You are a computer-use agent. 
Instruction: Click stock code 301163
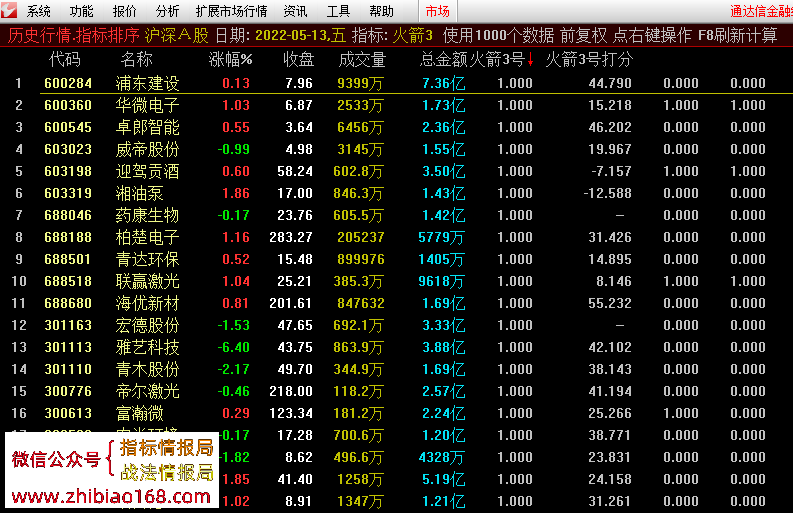click(x=68, y=325)
